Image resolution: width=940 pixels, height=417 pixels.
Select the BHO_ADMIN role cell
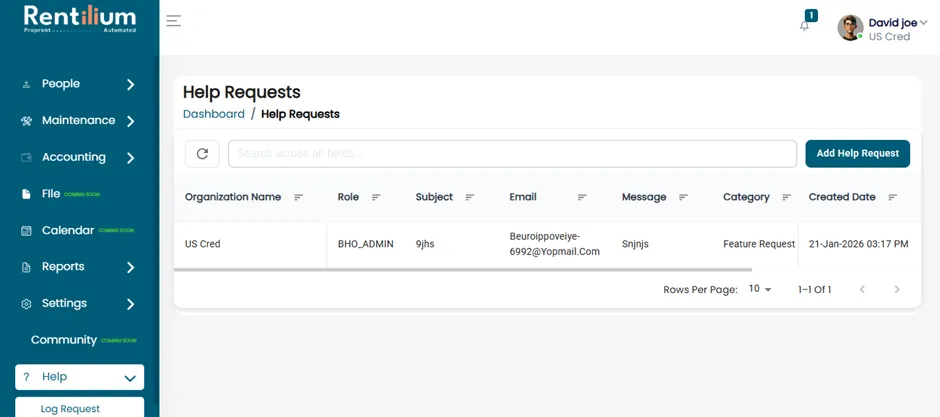click(366, 244)
